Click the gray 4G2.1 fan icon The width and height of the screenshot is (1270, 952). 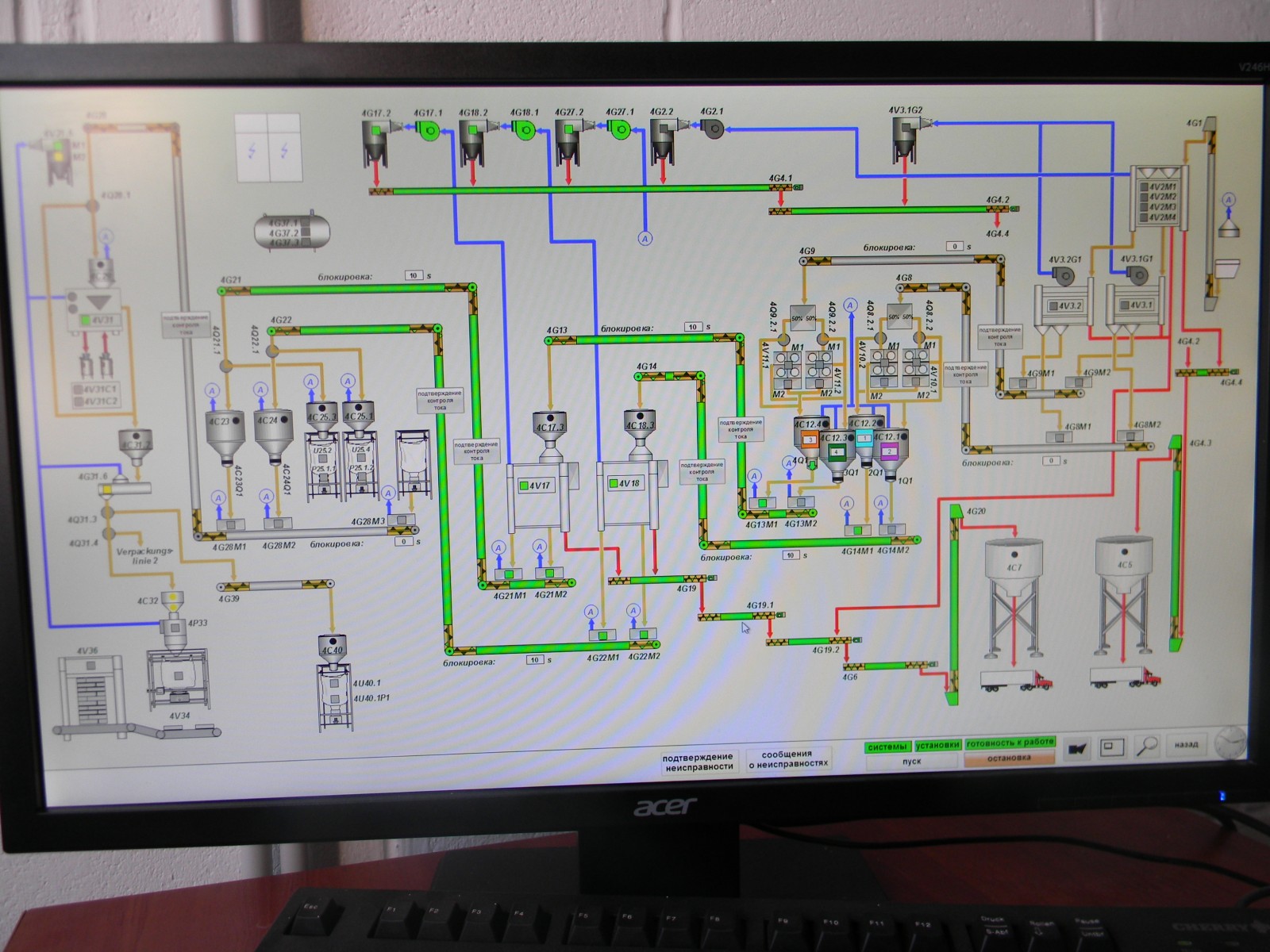pos(714,130)
